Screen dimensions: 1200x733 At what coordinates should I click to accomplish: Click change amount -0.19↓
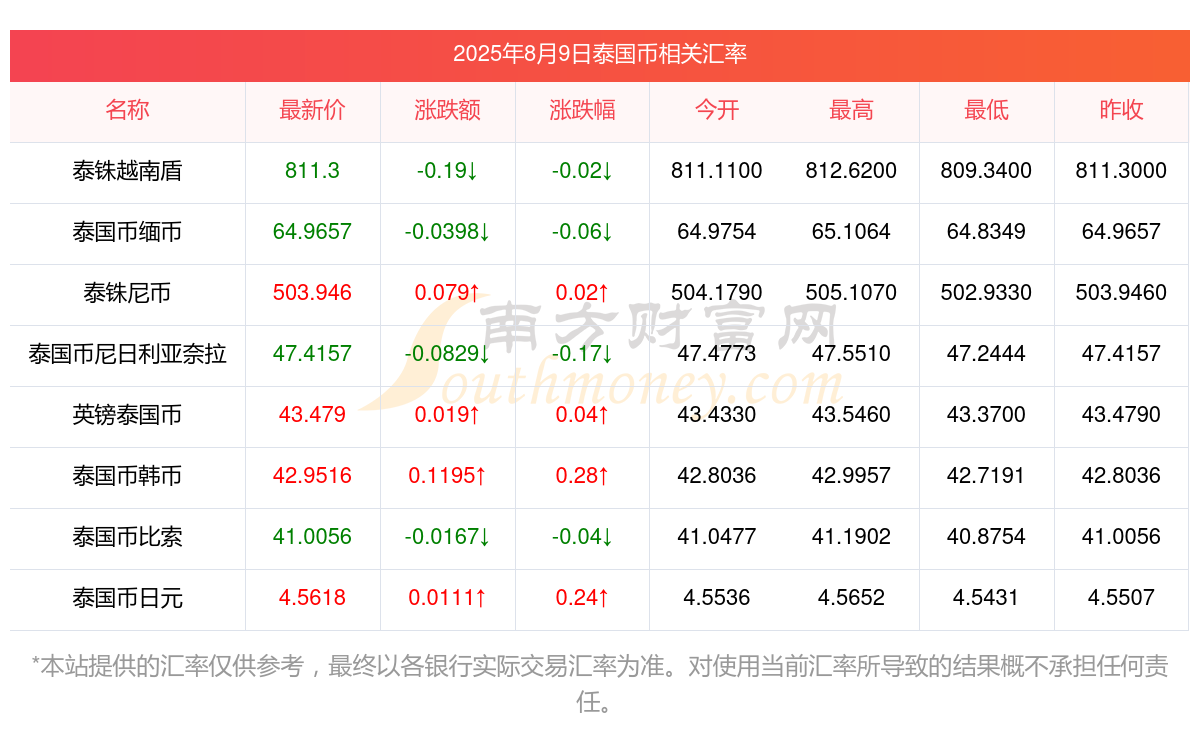447,171
